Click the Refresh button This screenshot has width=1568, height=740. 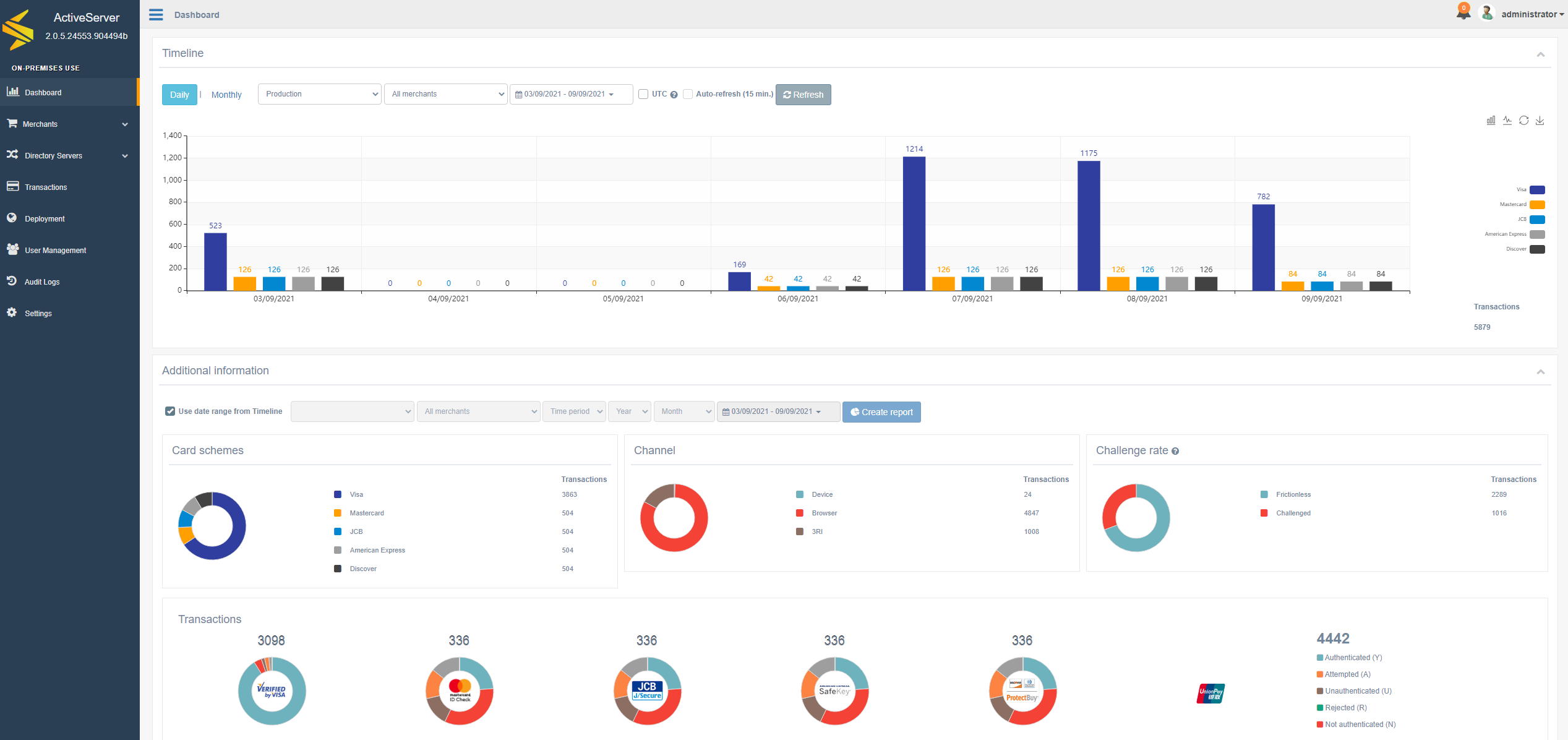click(803, 95)
